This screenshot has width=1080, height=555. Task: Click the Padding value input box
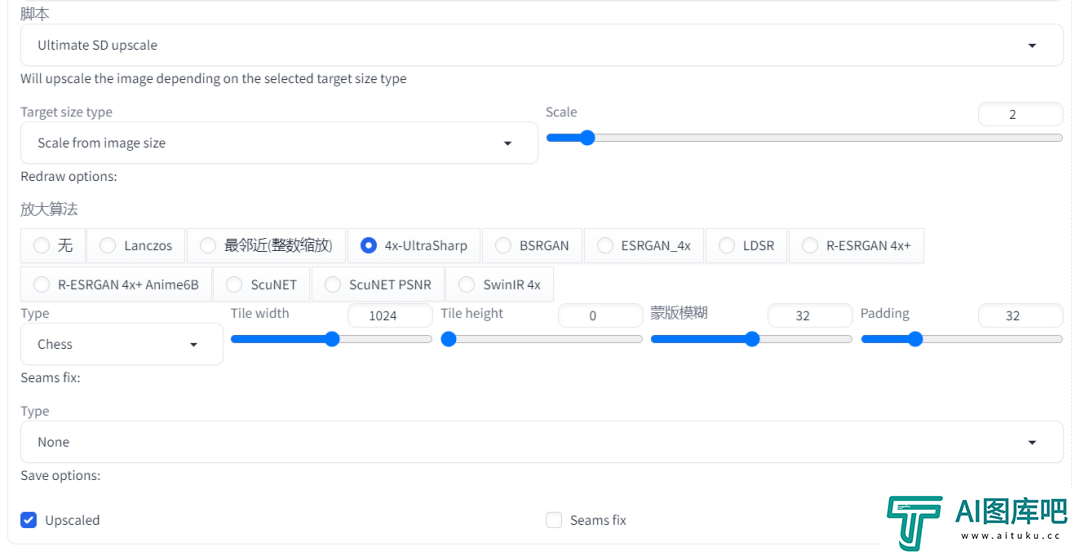[1020, 315]
